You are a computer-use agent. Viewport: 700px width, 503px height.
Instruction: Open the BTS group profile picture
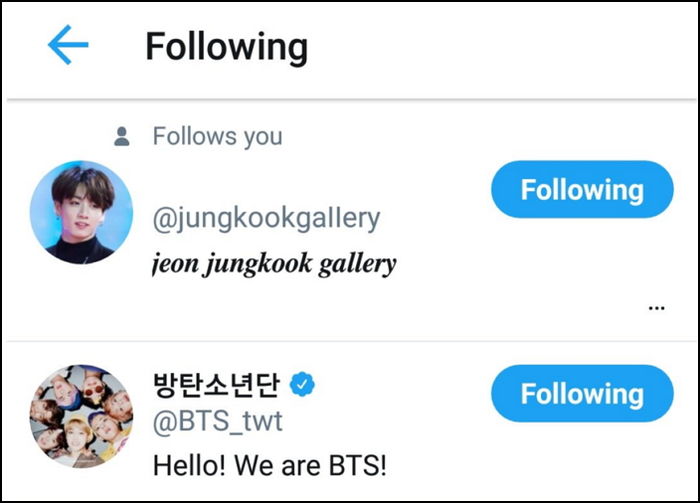pyautogui.click(x=81, y=415)
